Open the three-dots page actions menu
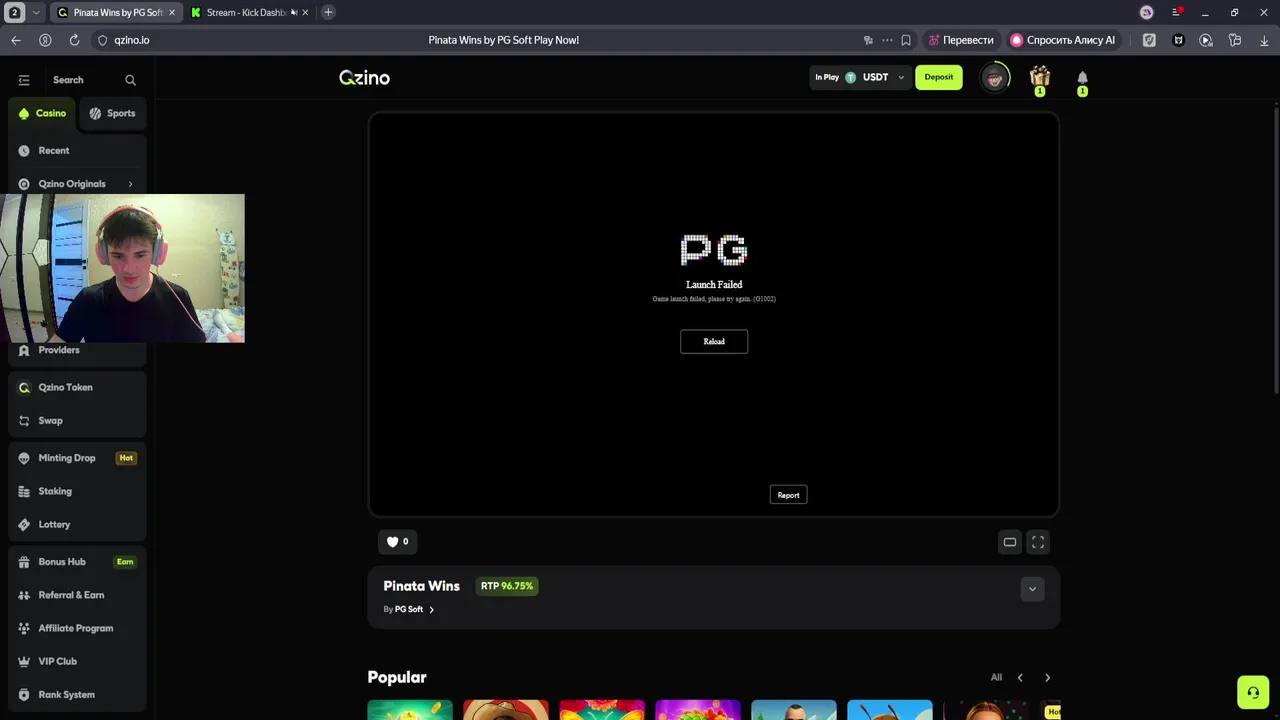Screen dimensions: 1280x720 tap(887, 40)
